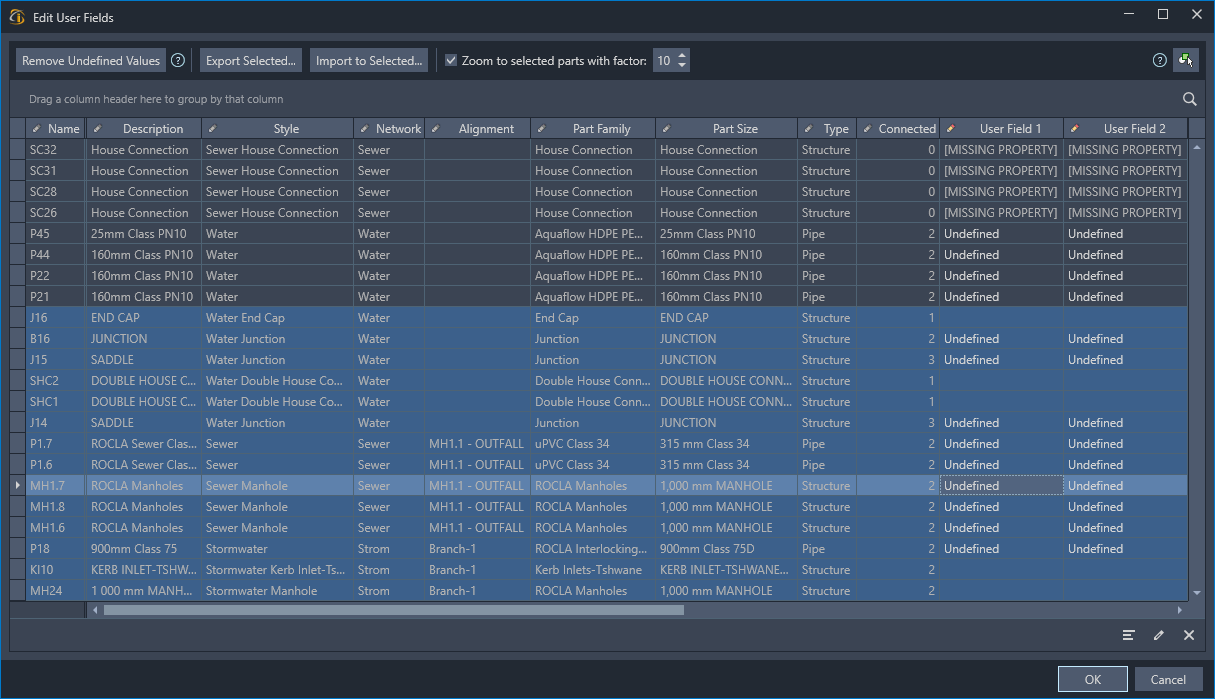1215x699 pixels.
Task: Select the MH24 name cell
Action: [56, 591]
